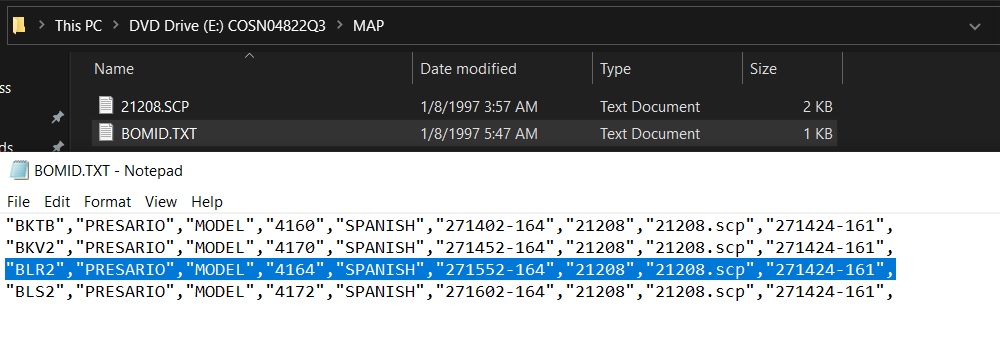The width and height of the screenshot is (1000, 364).
Task: Sort by the Type column header
Action: click(x=615, y=69)
